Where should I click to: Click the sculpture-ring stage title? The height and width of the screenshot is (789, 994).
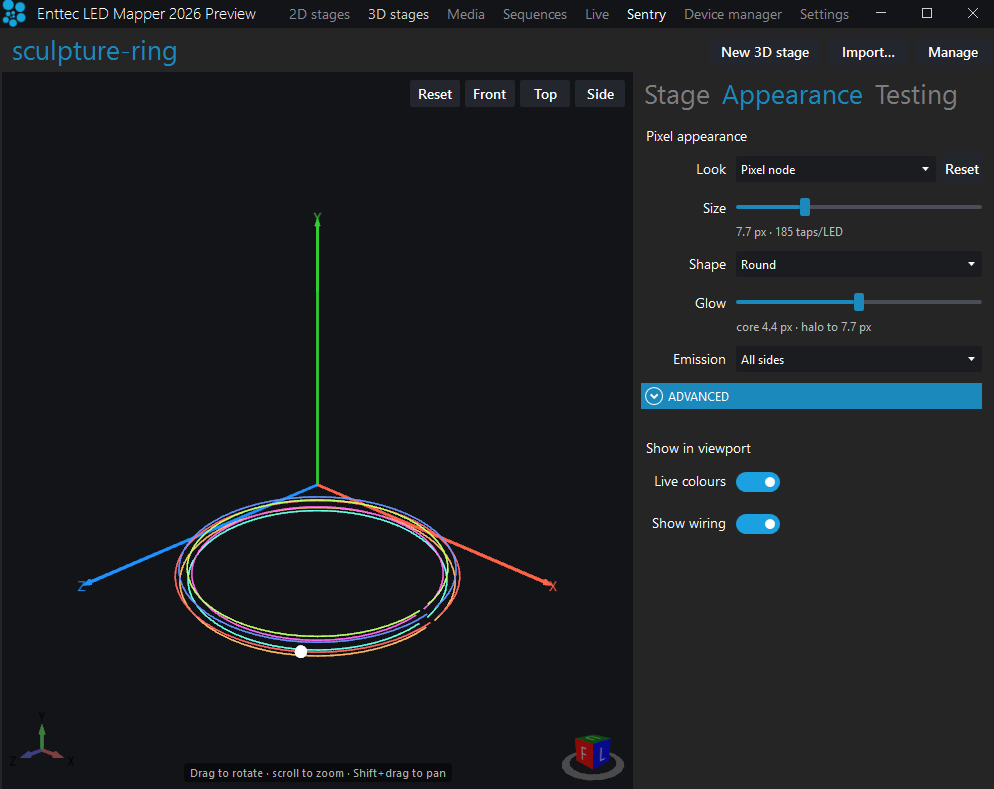(94, 51)
